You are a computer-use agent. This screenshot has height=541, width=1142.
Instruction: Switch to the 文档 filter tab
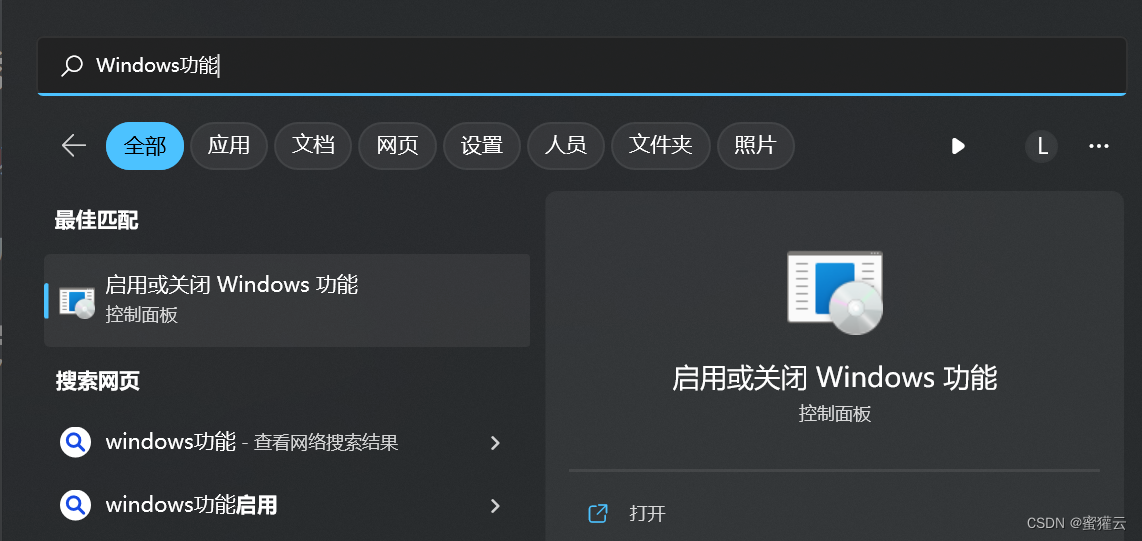(313, 146)
